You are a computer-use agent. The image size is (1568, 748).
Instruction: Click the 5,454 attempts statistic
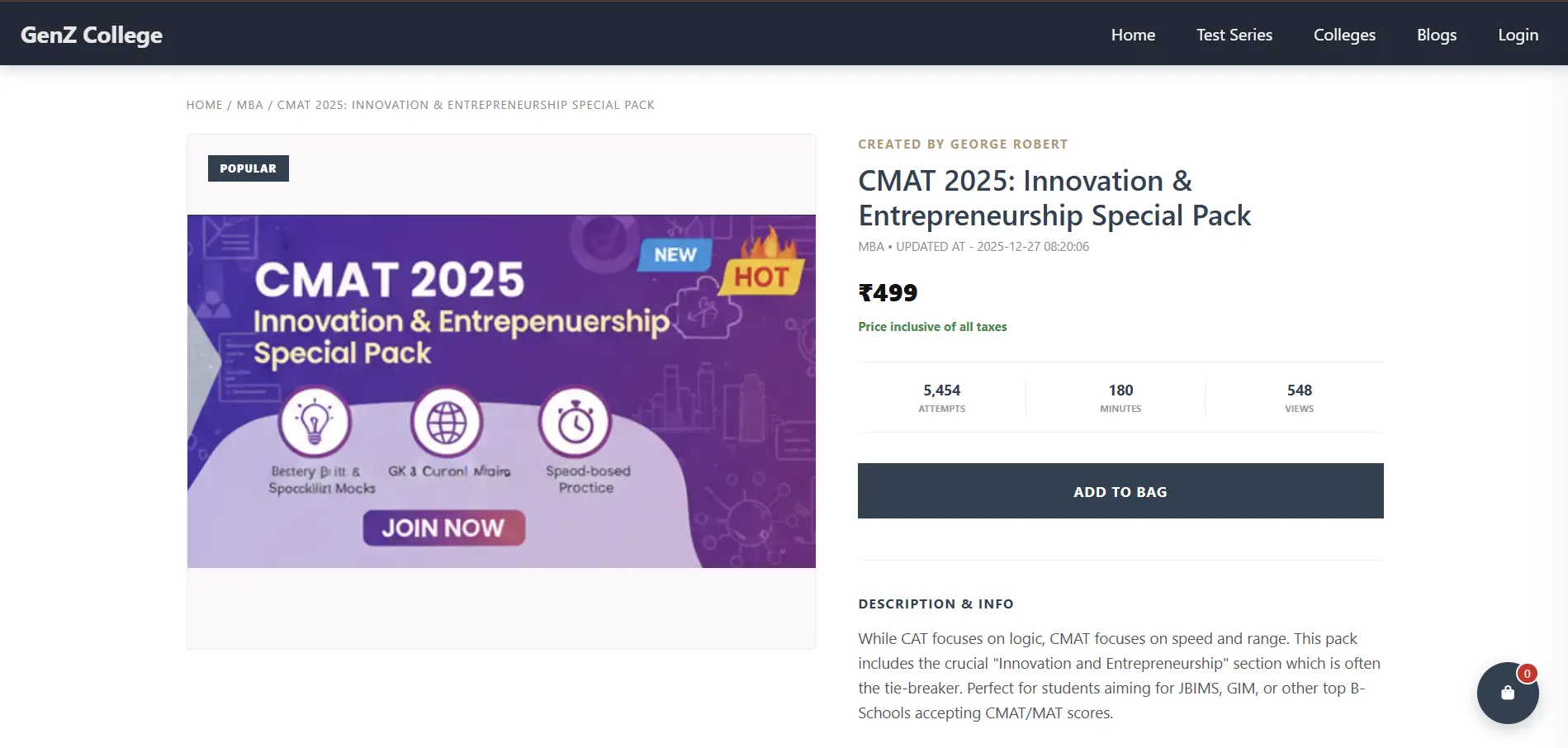(941, 397)
